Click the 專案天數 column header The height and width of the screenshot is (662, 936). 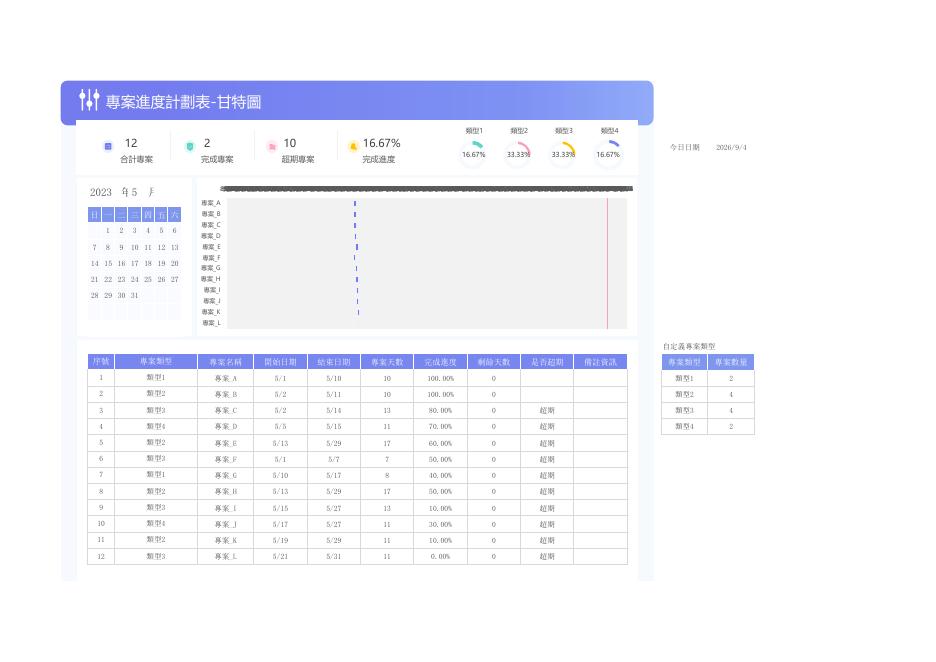point(387,362)
